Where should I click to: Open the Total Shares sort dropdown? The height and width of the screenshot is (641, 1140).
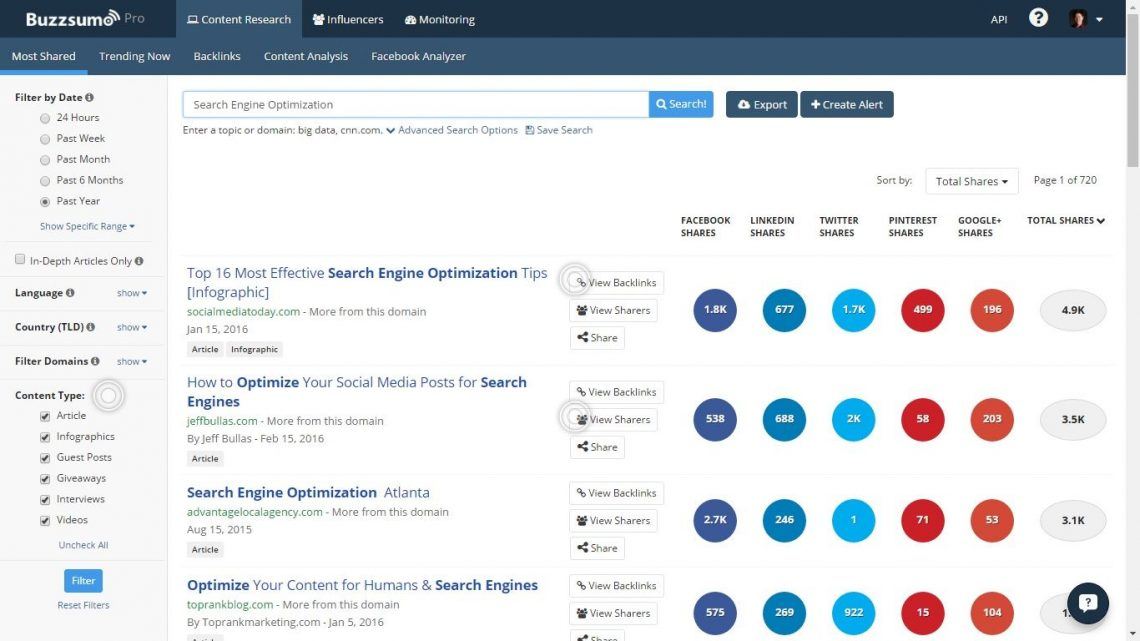[970, 181]
